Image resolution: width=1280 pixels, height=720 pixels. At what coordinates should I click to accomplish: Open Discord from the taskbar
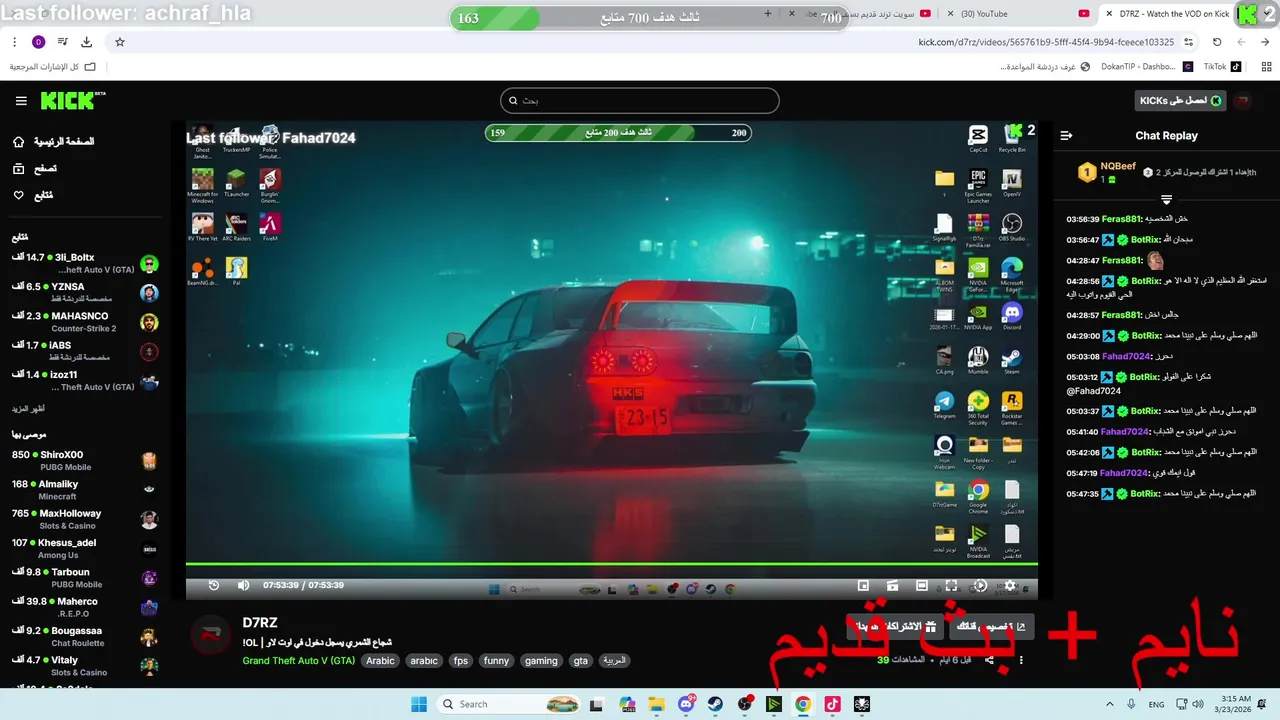click(x=686, y=704)
